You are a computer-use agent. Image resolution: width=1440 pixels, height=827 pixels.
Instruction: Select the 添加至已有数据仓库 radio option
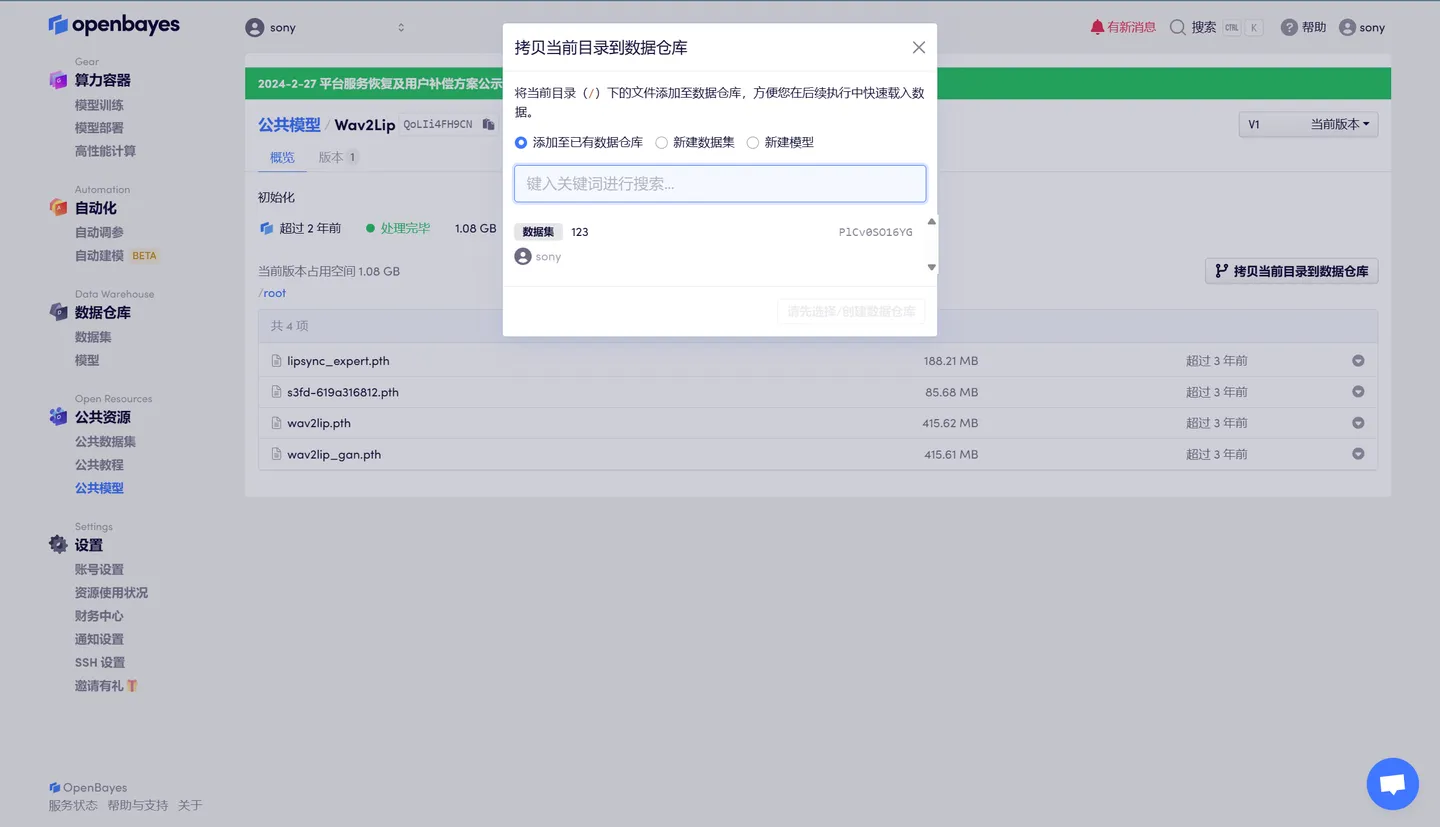point(520,142)
